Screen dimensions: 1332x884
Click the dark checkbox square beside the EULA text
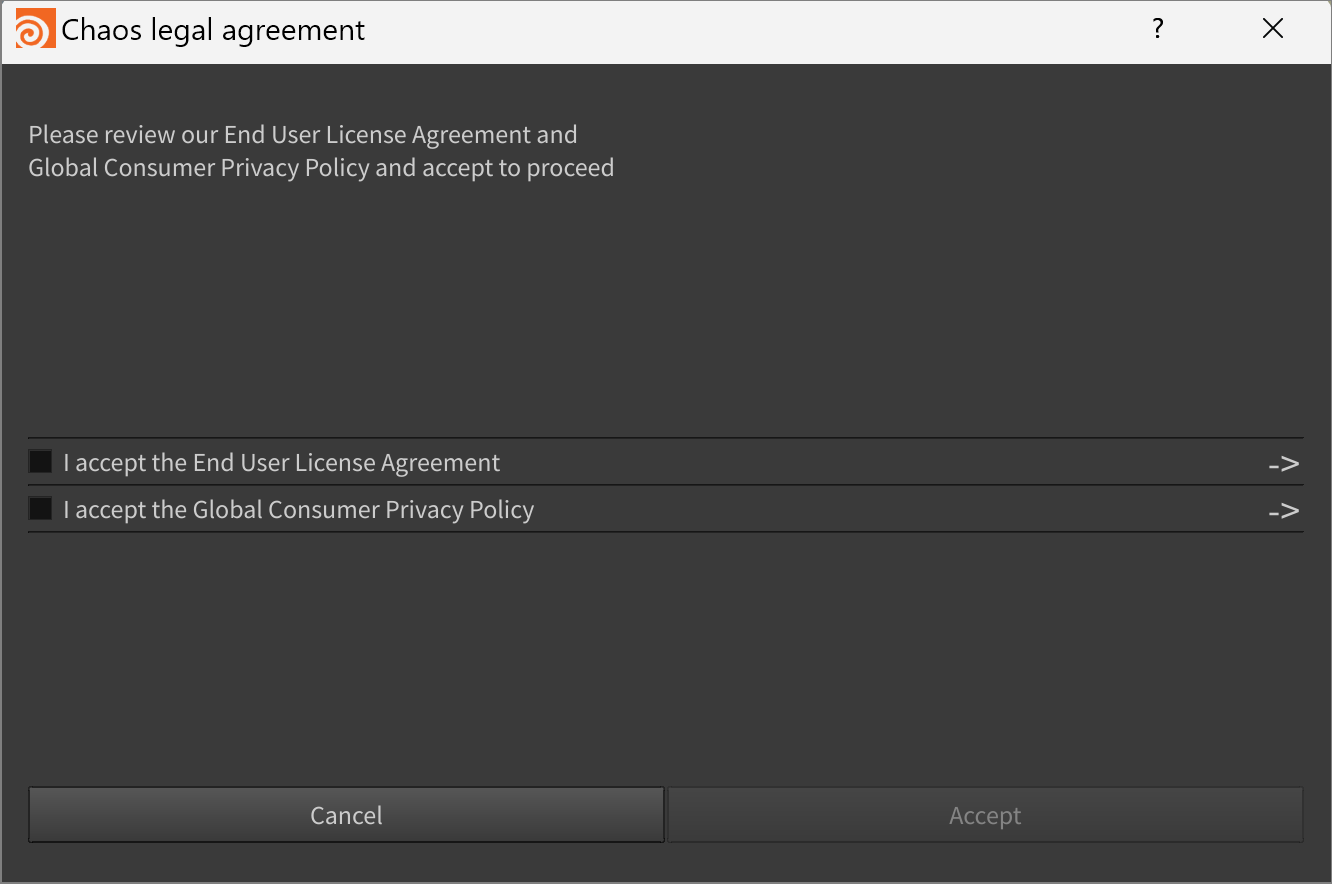pyautogui.click(x=40, y=462)
